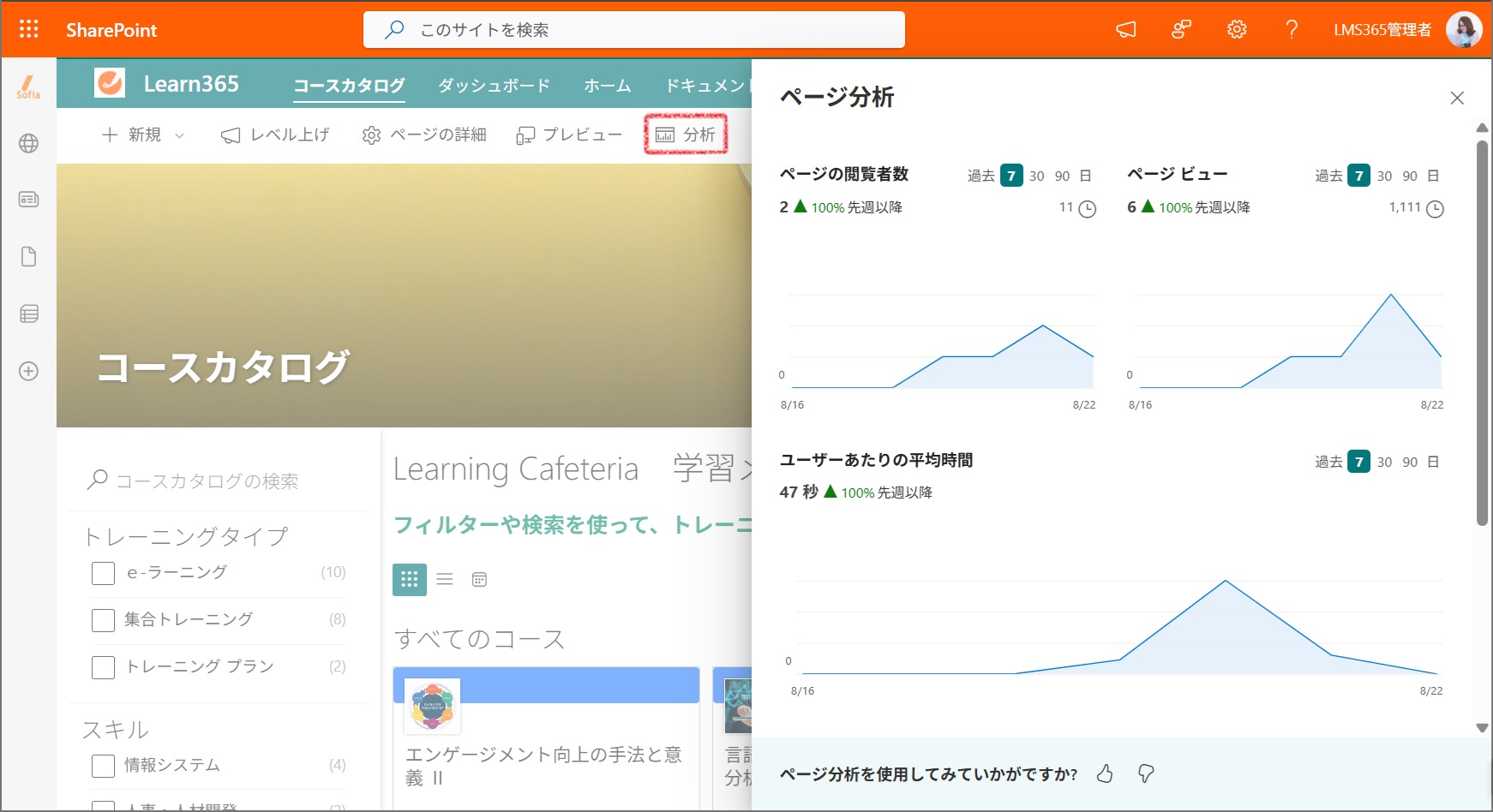This screenshot has width=1493, height=812.
Task: Click the エンゲージメント course thumbnail image
Action: [432, 706]
